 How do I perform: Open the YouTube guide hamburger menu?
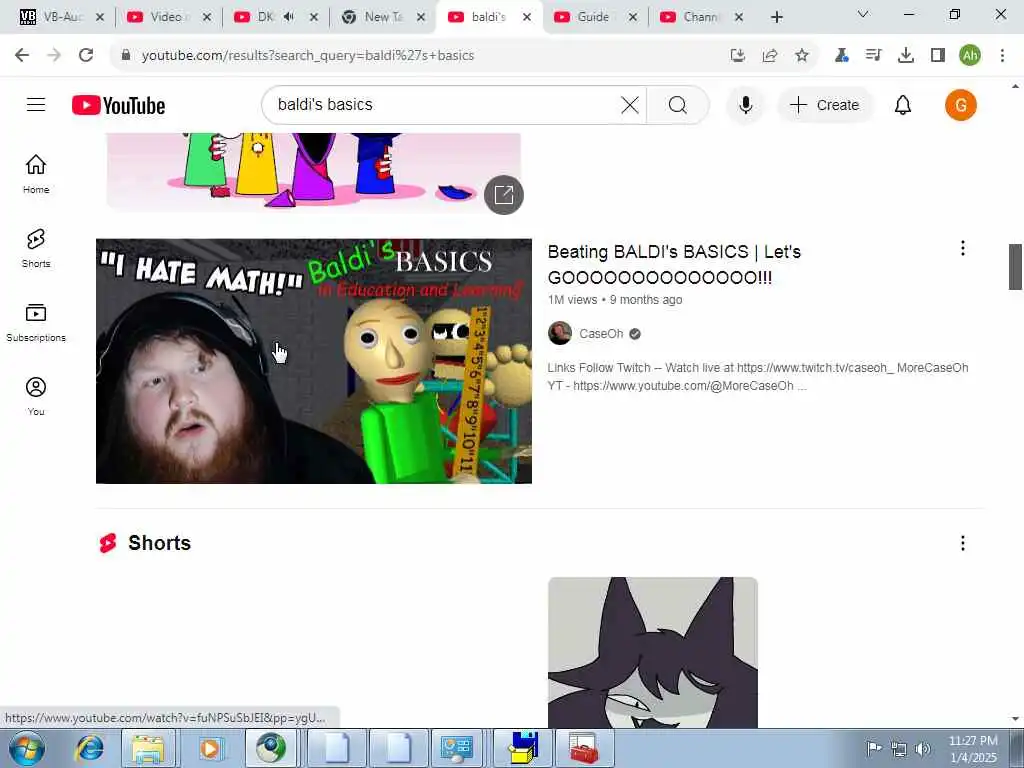click(x=36, y=104)
